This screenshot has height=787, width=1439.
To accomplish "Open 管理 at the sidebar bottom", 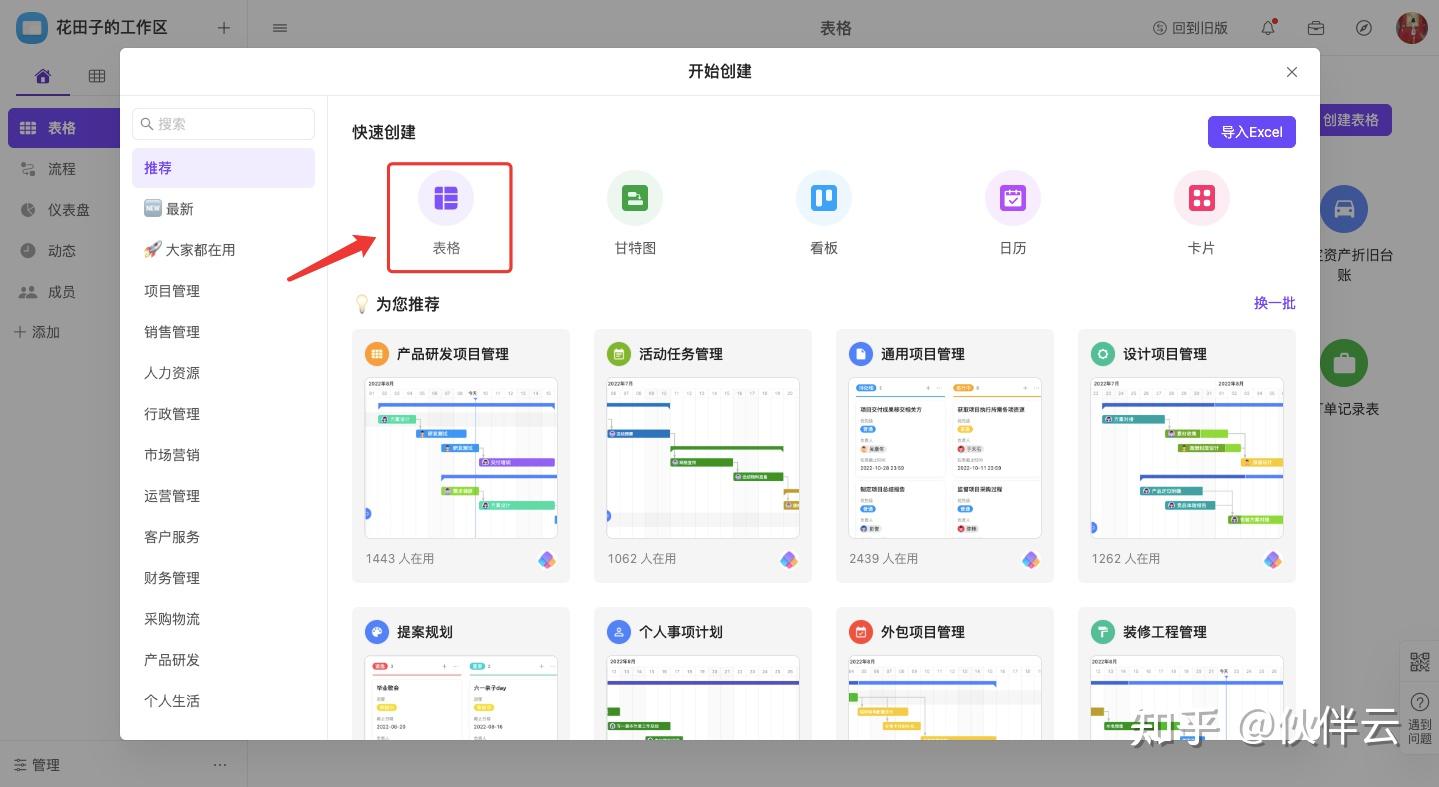I will [37, 765].
